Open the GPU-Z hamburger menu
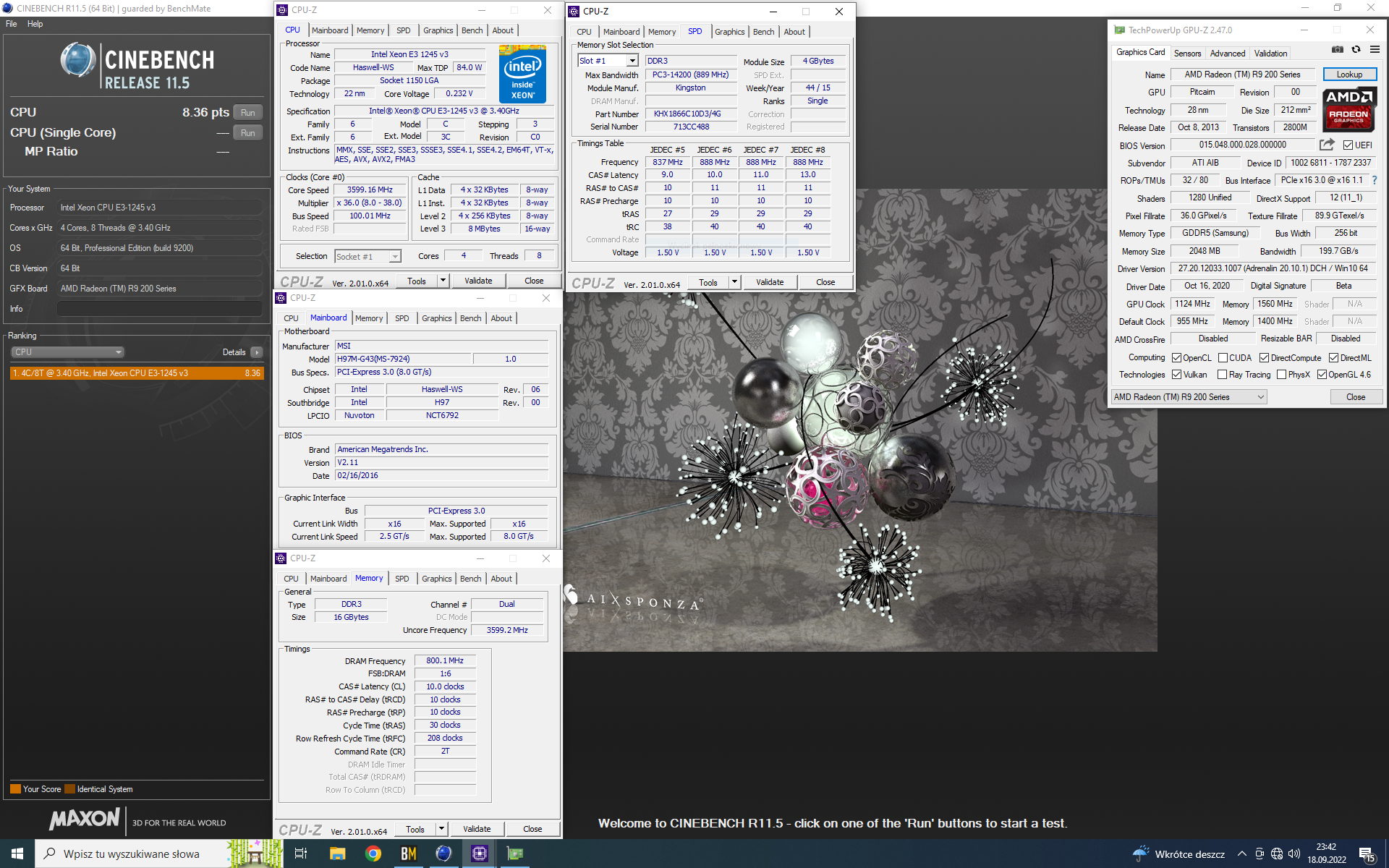The width and height of the screenshot is (1389, 868). pyautogui.click(x=1375, y=50)
